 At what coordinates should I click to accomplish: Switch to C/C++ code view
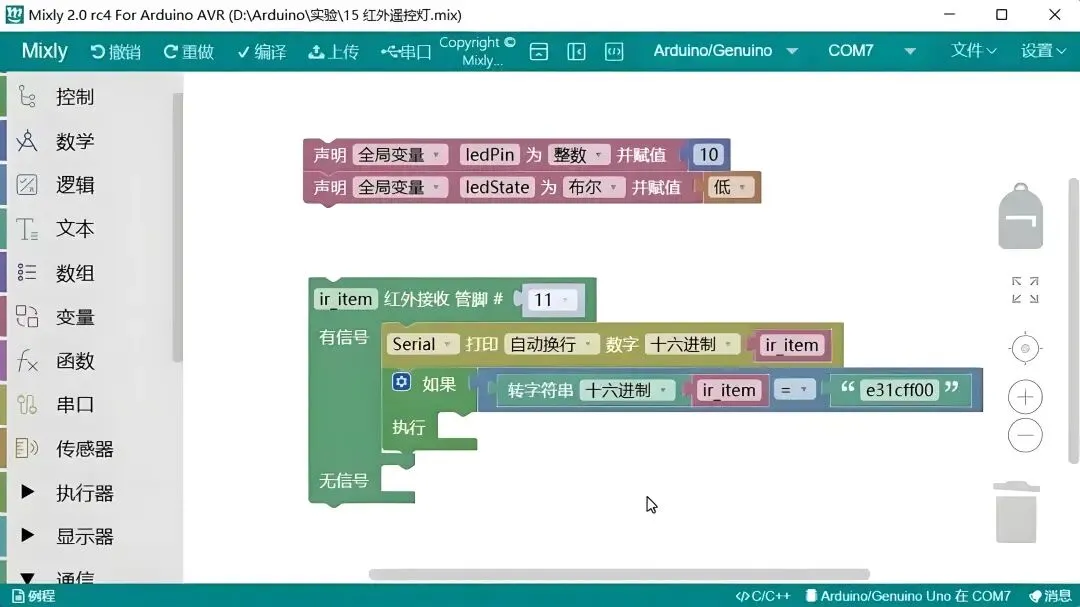pyautogui.click(x=762, y=596)
